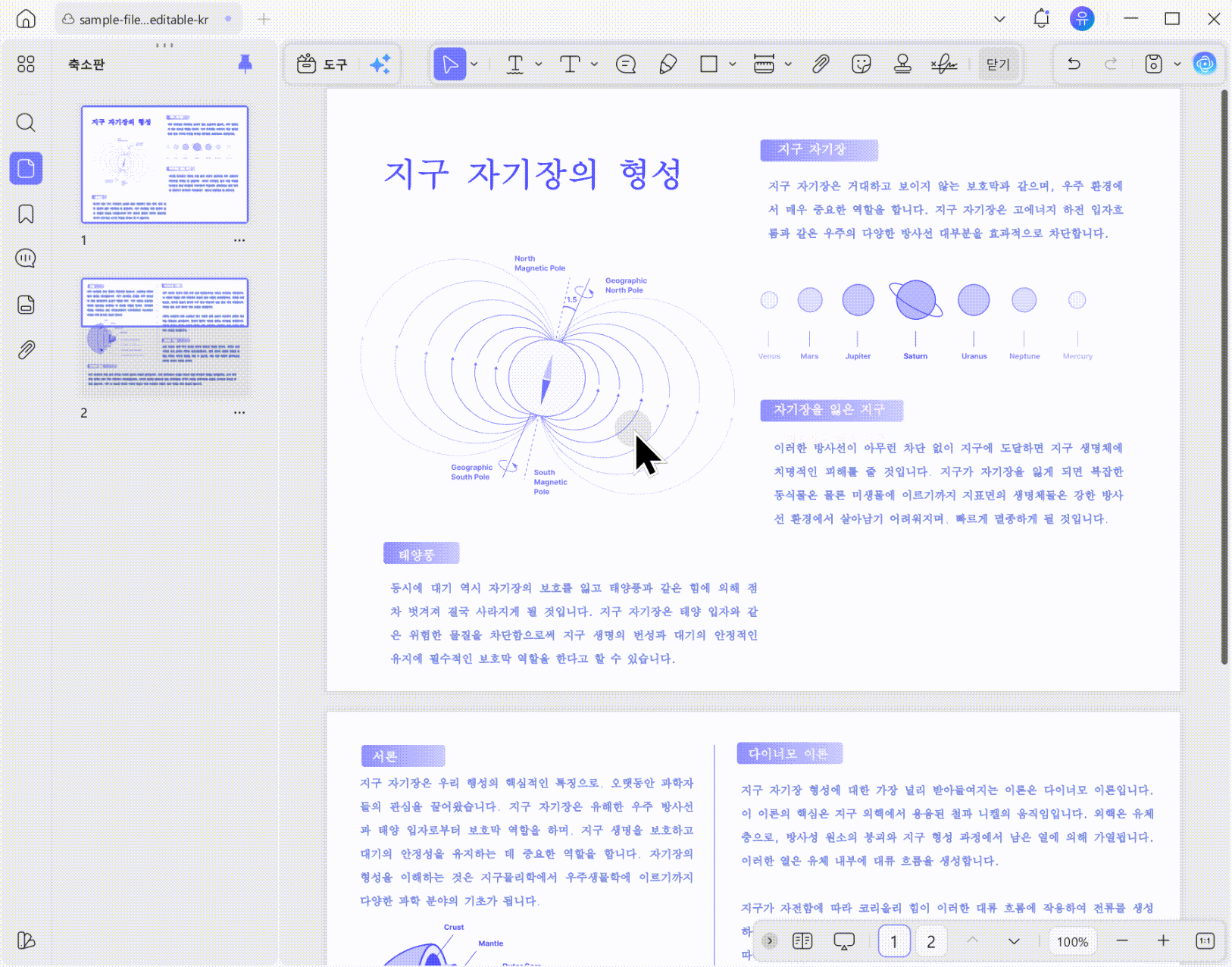Select the pencil drawing tool
Viewport: 1232px width, 967px height.
point(668,64)
